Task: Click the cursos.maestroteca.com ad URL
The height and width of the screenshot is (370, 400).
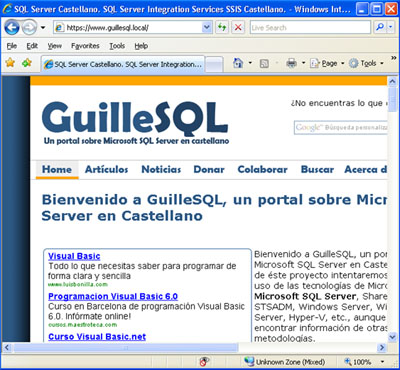Action: [83, 325]
